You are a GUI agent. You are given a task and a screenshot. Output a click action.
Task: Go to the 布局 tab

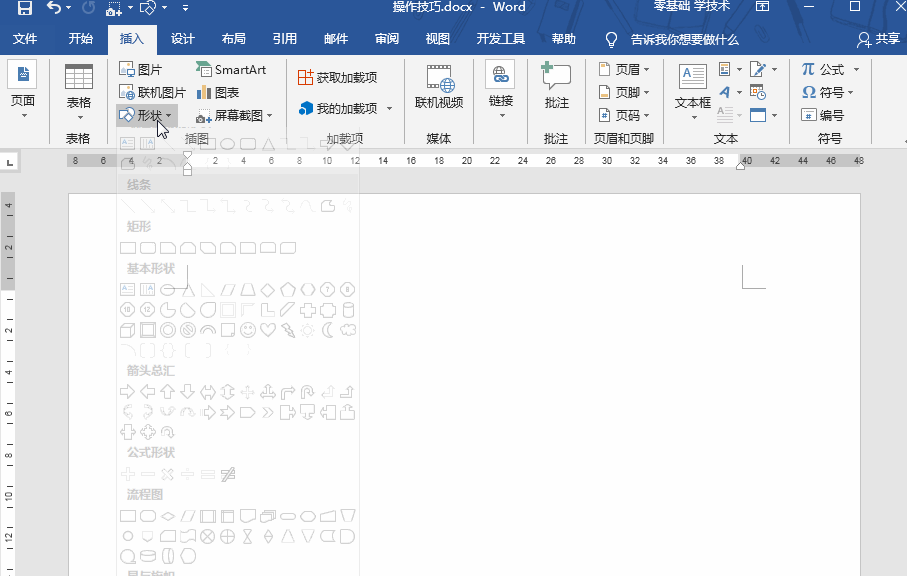[x=234, y=39]
